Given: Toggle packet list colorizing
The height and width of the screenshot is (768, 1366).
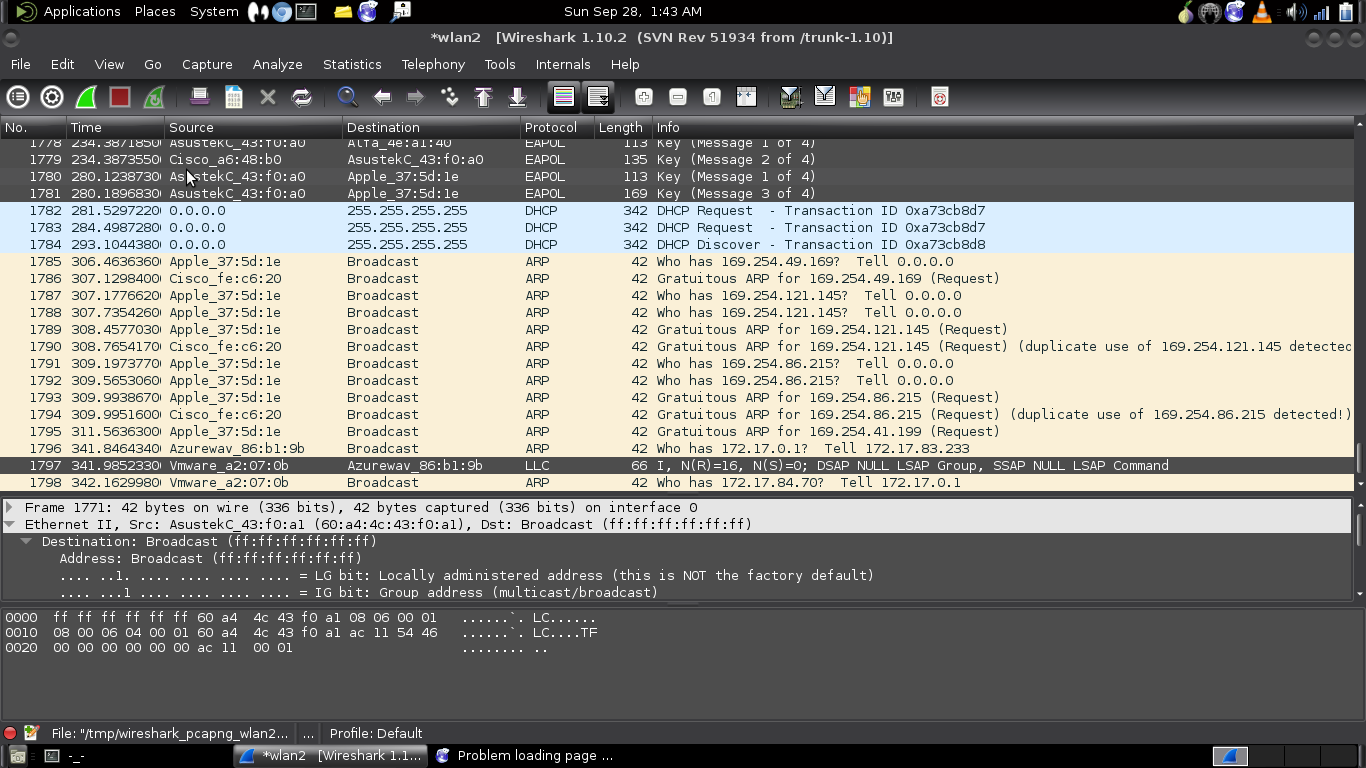Looking at the screenshot, I should coord(564,97).
